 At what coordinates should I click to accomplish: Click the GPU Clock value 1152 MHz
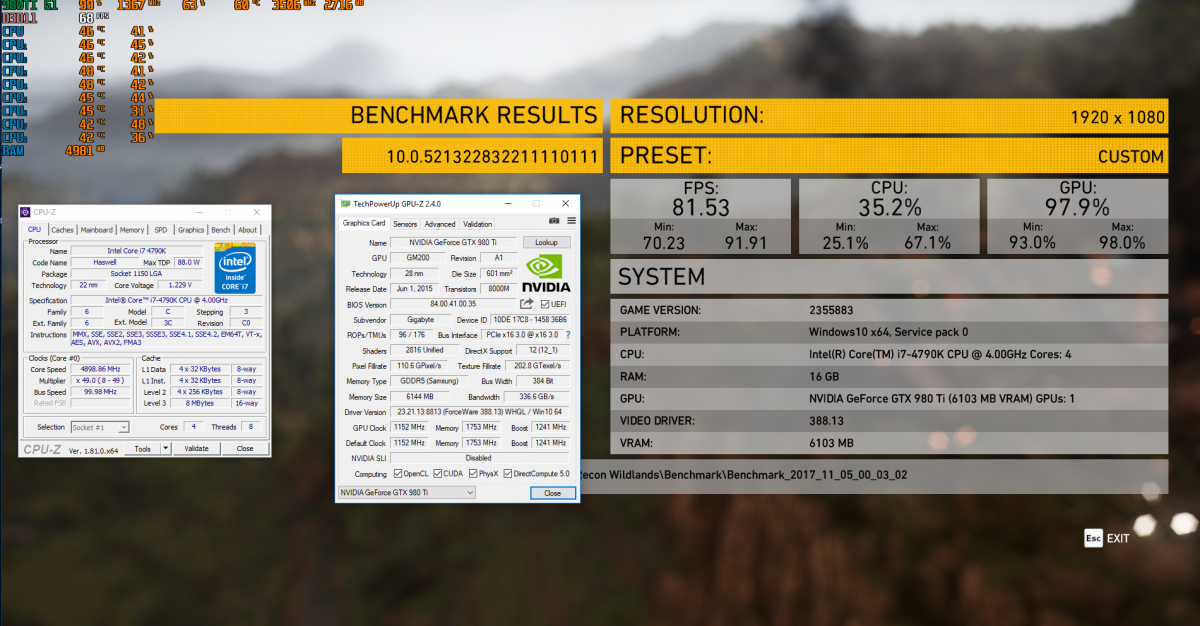tap(411, 427)
